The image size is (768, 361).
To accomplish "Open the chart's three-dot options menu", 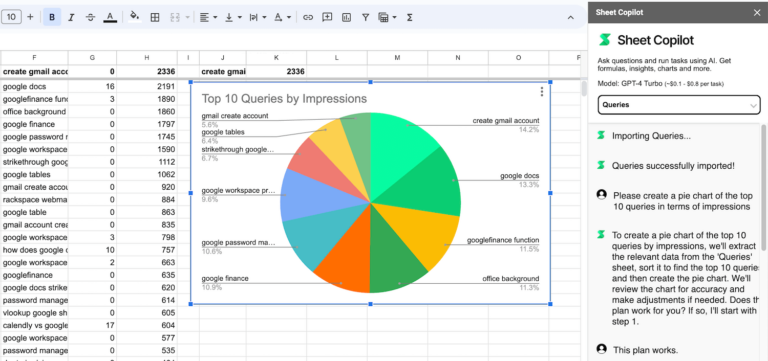I will (x=541, y=92).
